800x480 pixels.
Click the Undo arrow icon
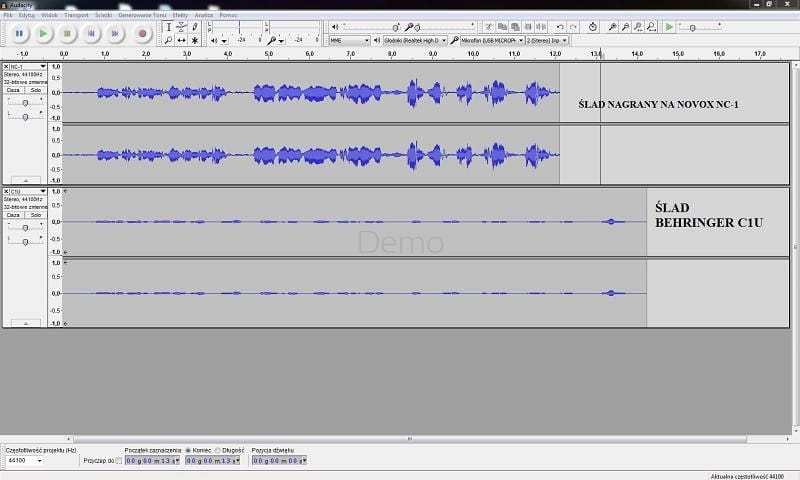(563, 27)
